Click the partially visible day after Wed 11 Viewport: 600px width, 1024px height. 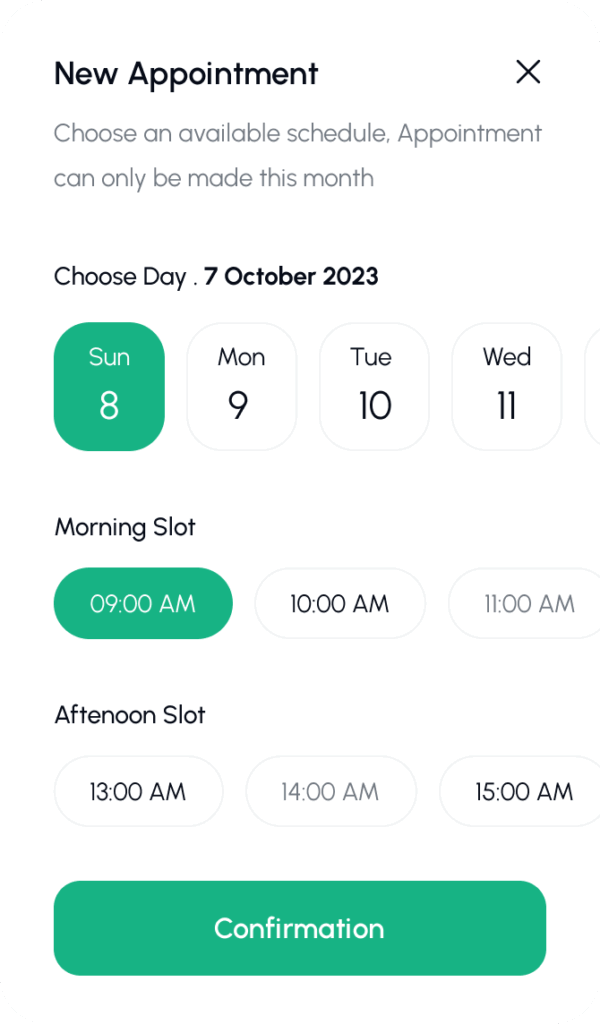pos(593,386)
